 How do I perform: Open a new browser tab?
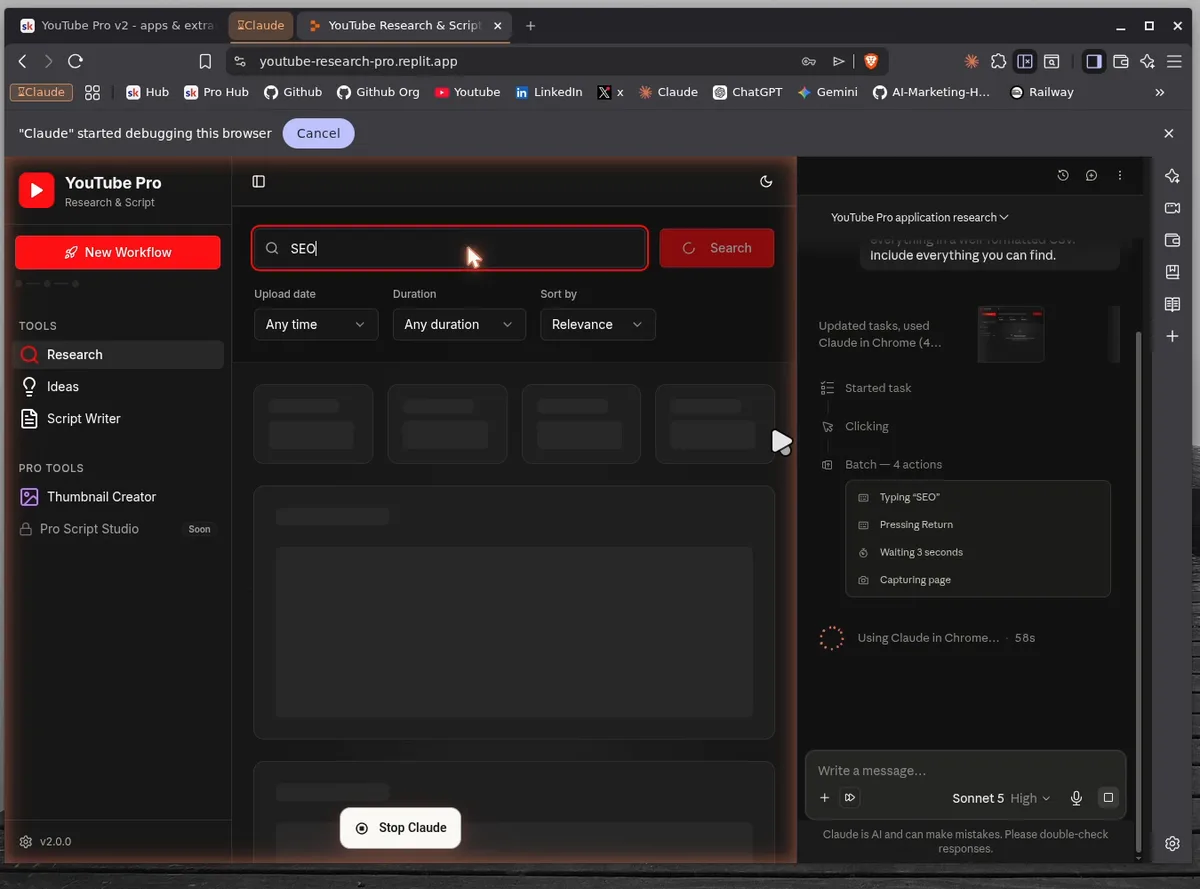(531, 25)
